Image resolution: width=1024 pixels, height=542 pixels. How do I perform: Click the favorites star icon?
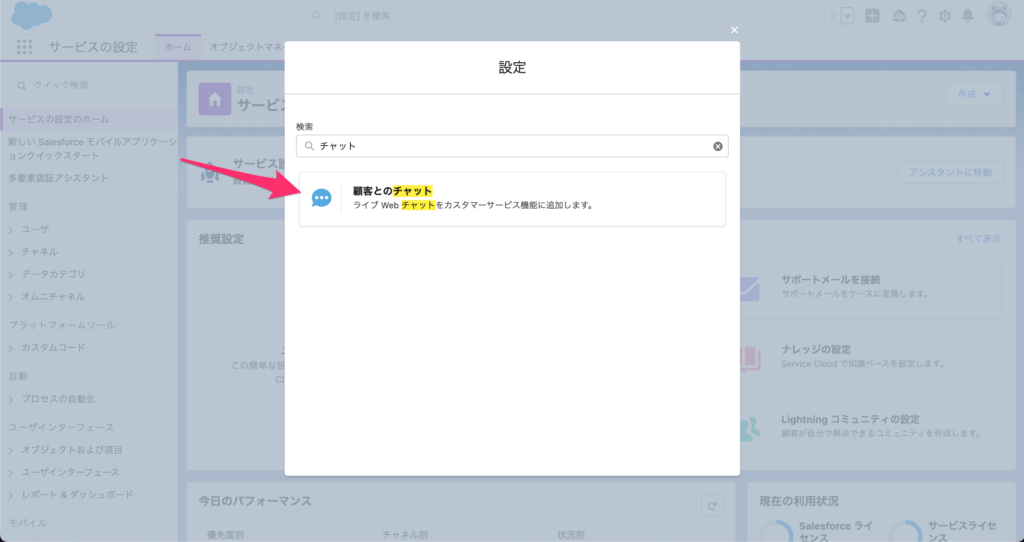point(833,16)
